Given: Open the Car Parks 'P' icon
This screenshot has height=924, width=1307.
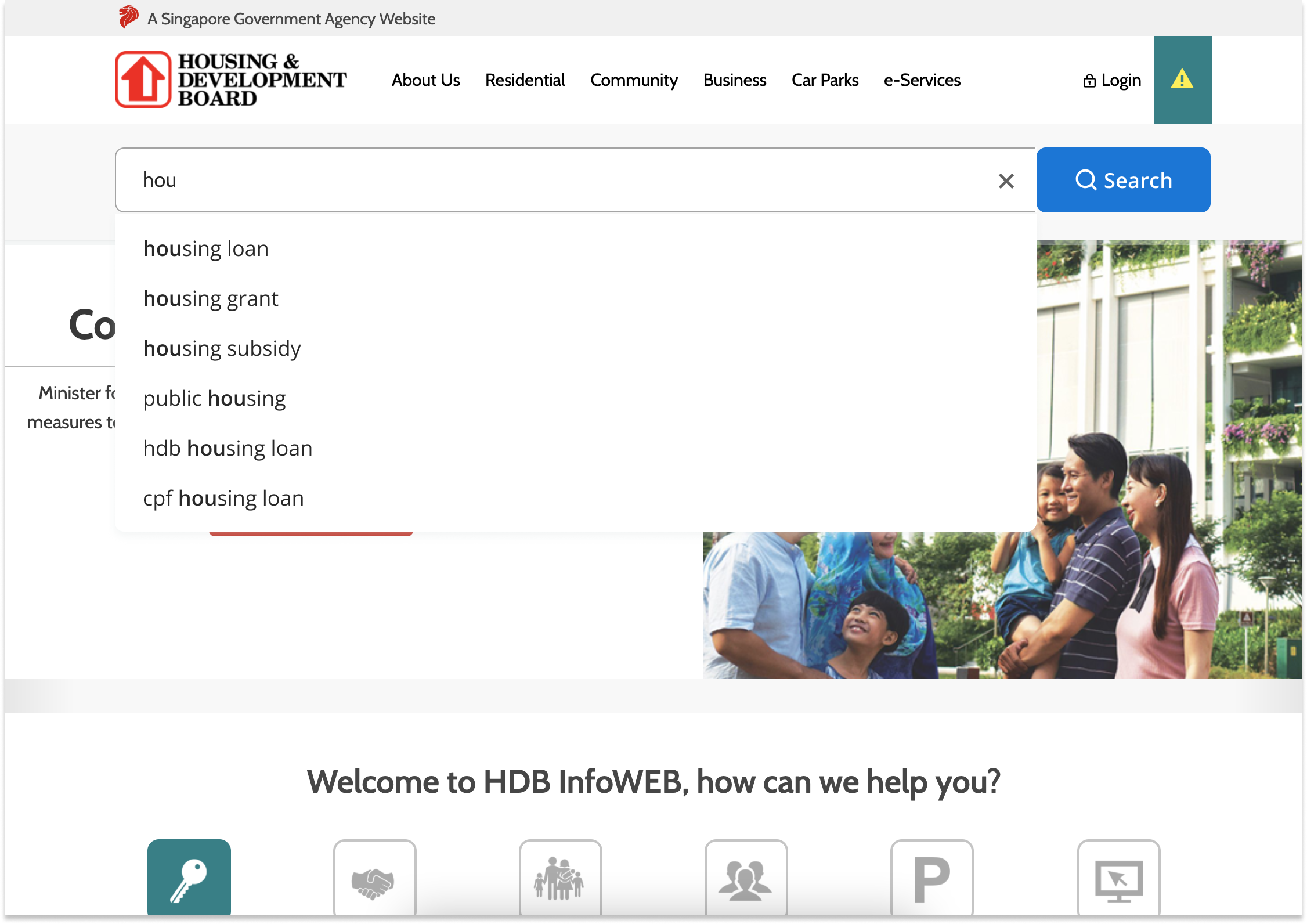Looking at the screenshot, I should click(x=932, y=878).
